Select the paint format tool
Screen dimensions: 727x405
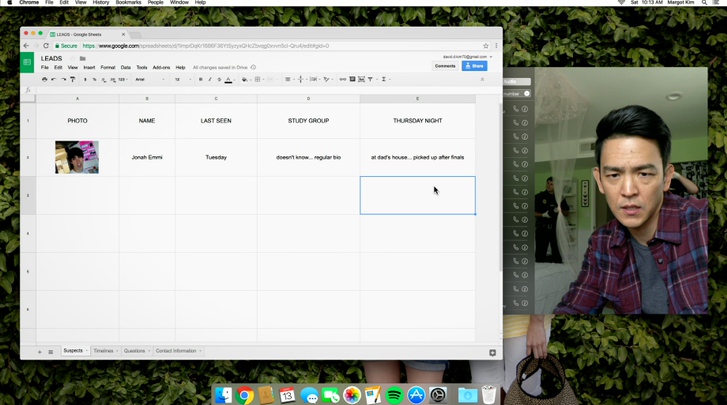pyautogui.click(x=72, y=79)
